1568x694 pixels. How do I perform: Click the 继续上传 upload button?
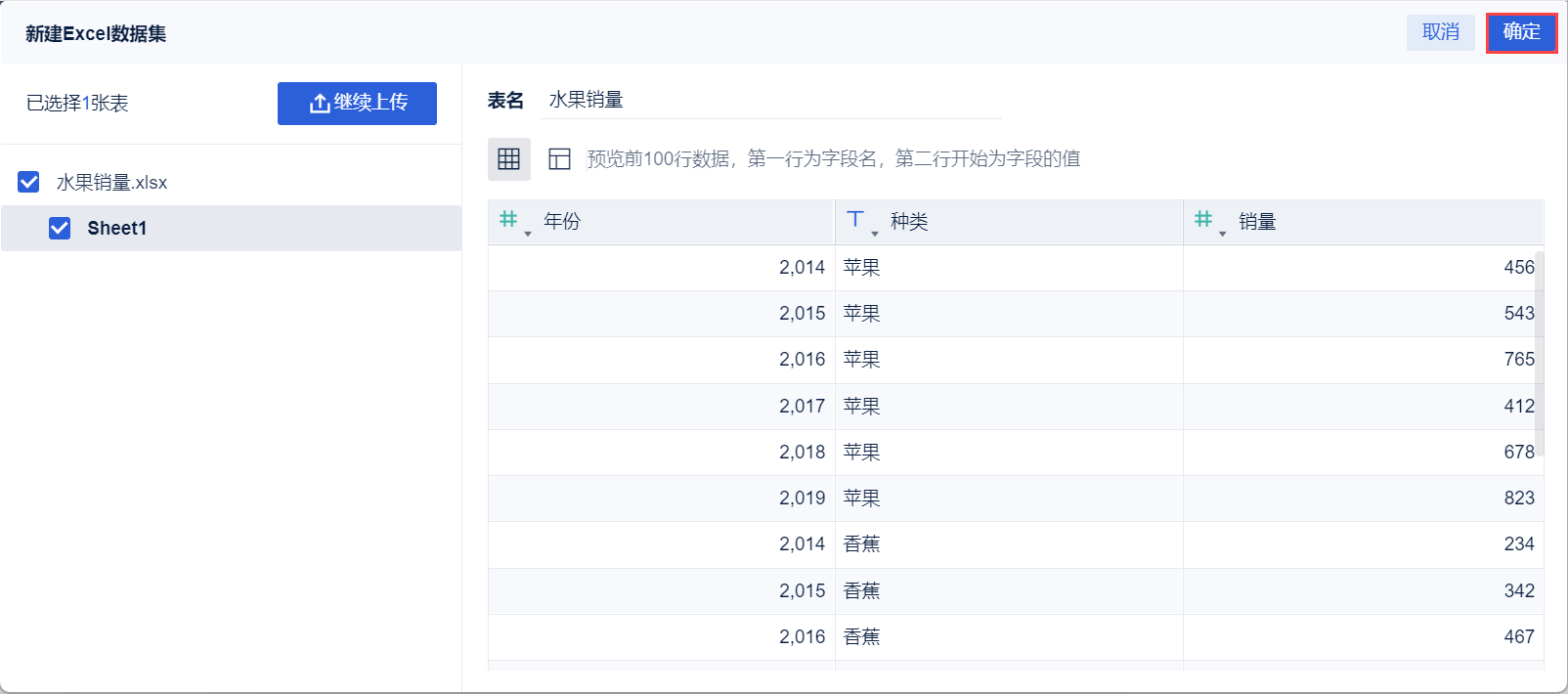click(357, 104)
